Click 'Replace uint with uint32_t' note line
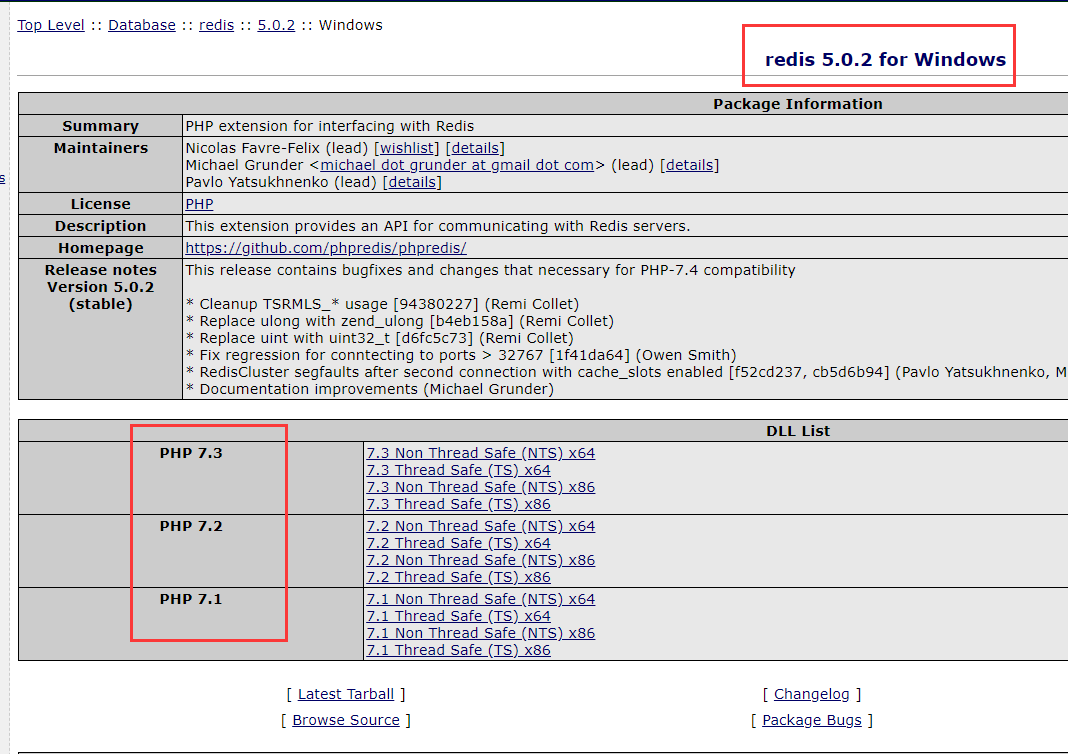 (380, 338)
